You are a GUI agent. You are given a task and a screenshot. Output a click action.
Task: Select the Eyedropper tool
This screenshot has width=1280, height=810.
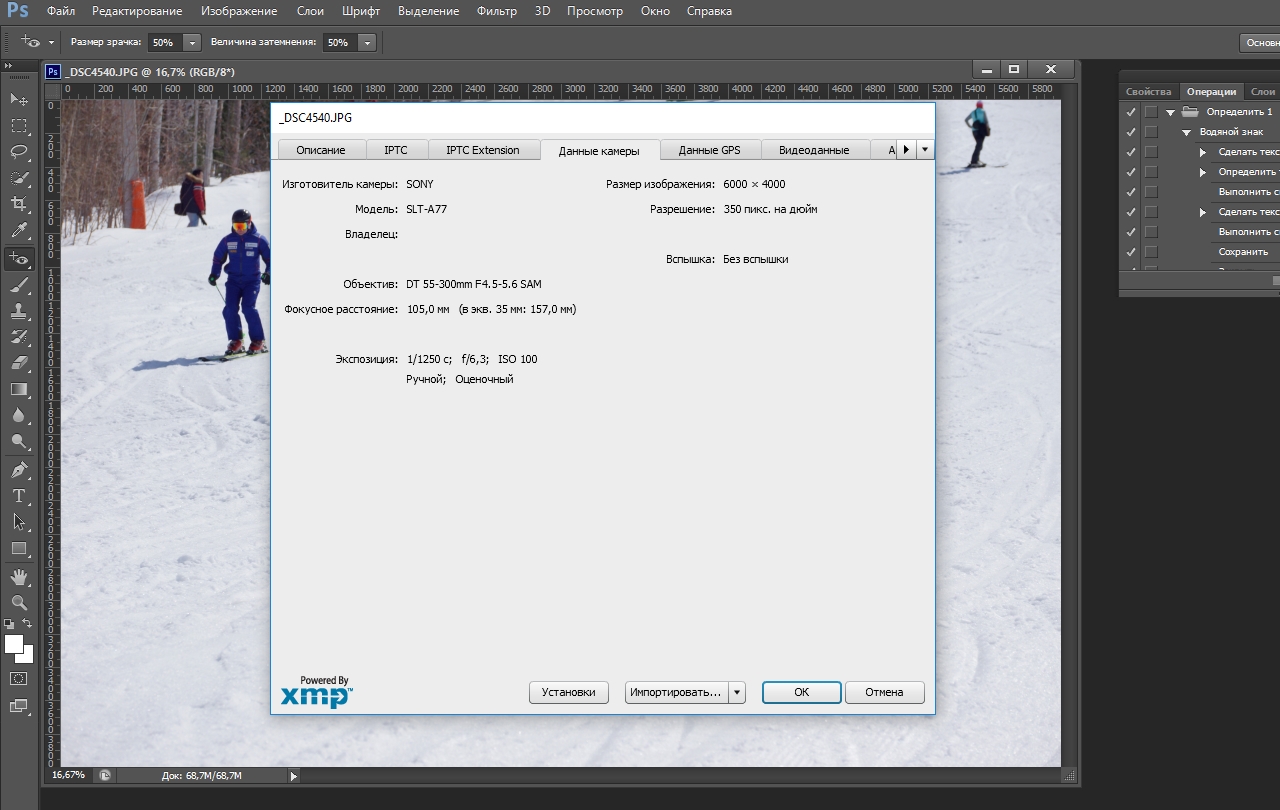[x=19, y=231]
